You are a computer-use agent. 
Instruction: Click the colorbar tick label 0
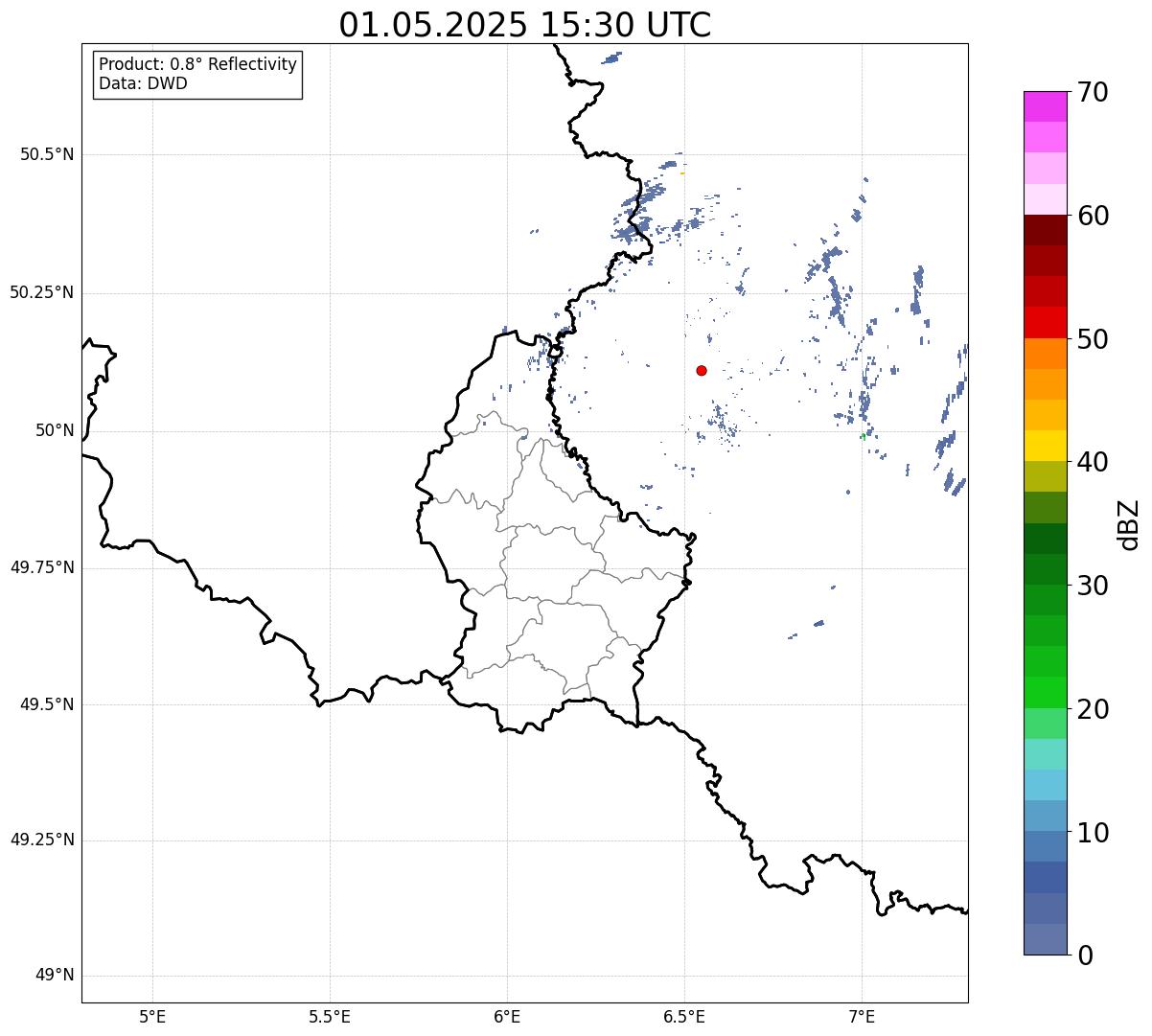point(1086,955)
